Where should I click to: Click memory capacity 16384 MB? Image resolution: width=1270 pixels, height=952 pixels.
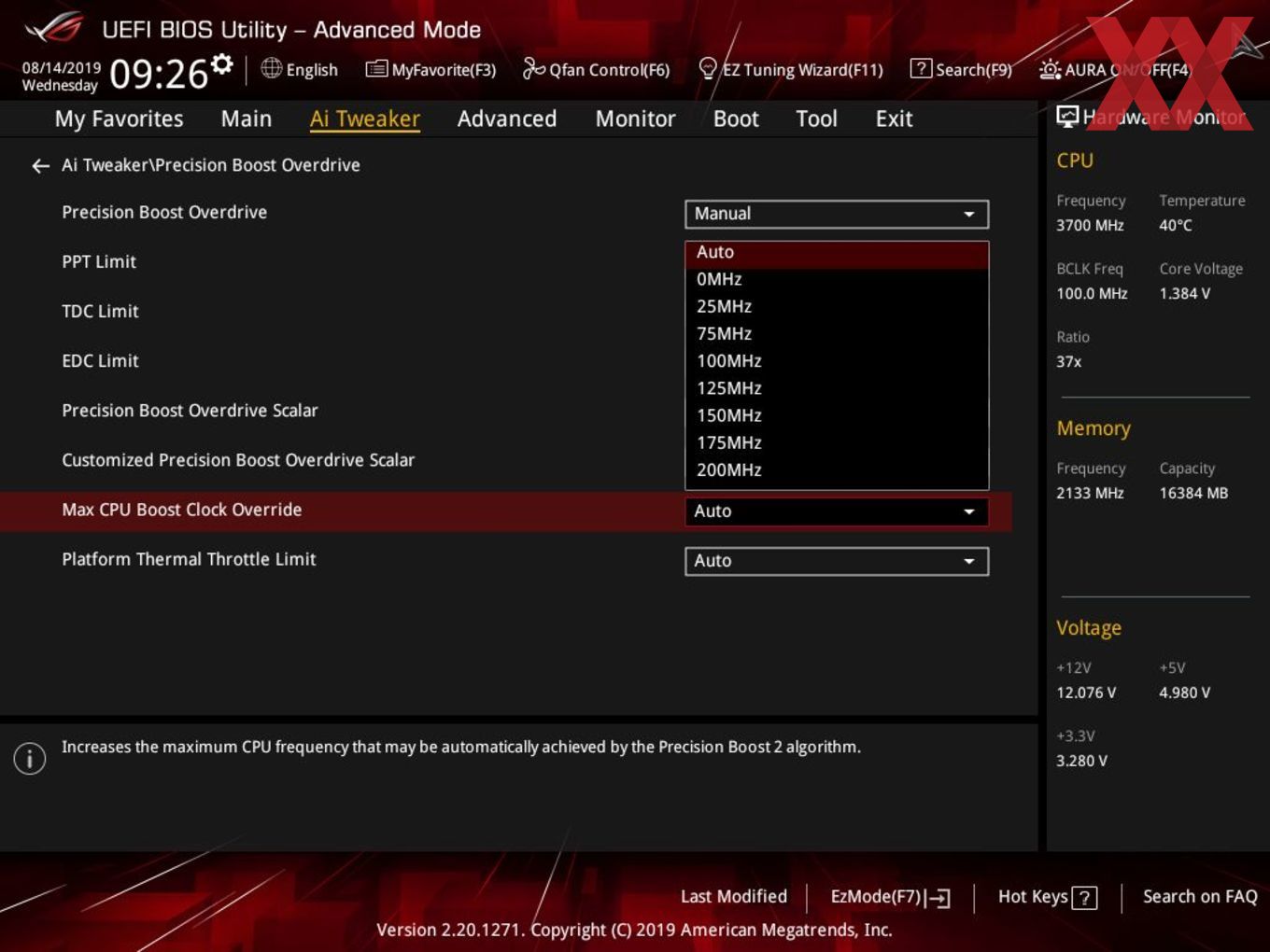1193,493
